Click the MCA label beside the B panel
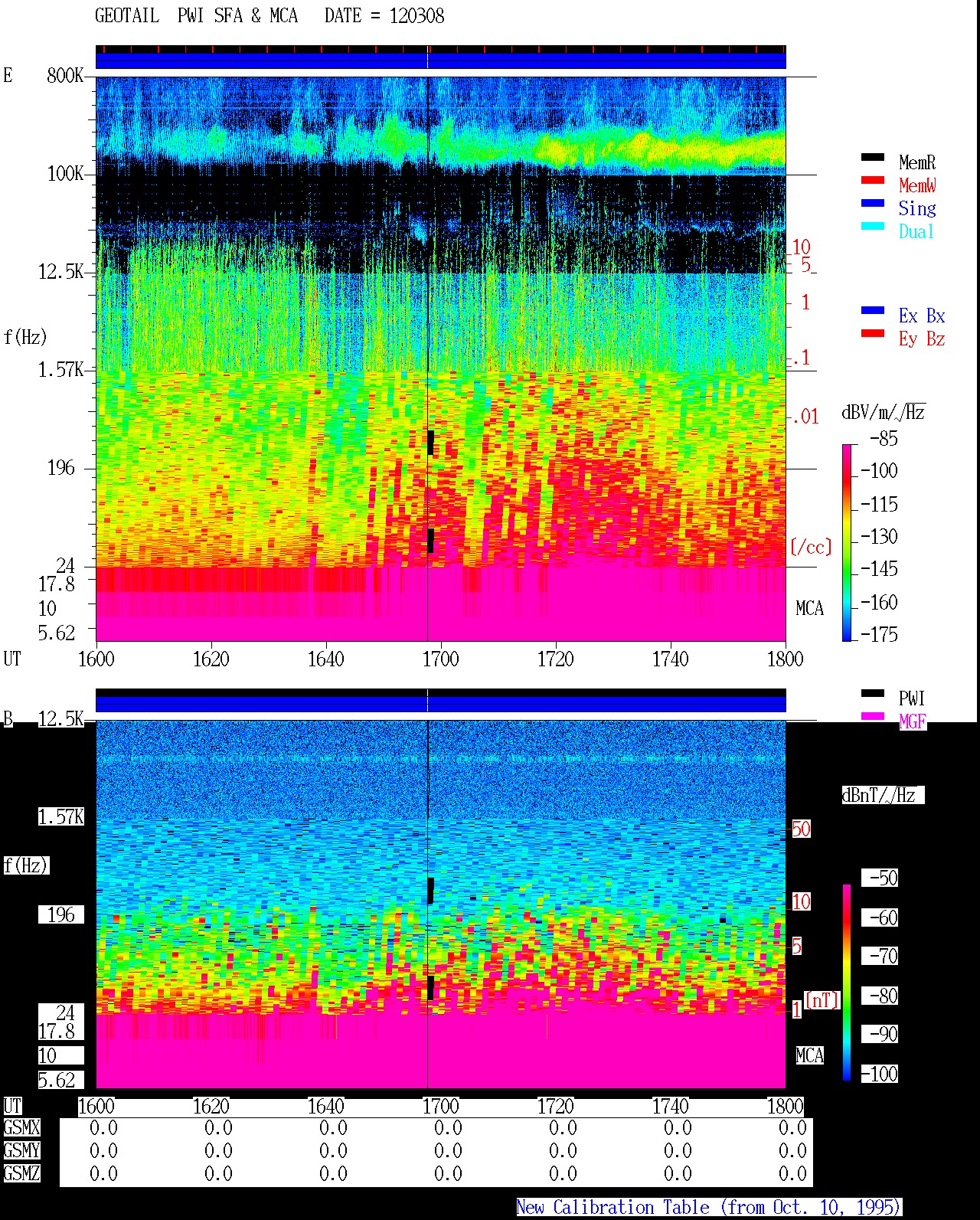980x1220 pixels. pos(809,1055)
